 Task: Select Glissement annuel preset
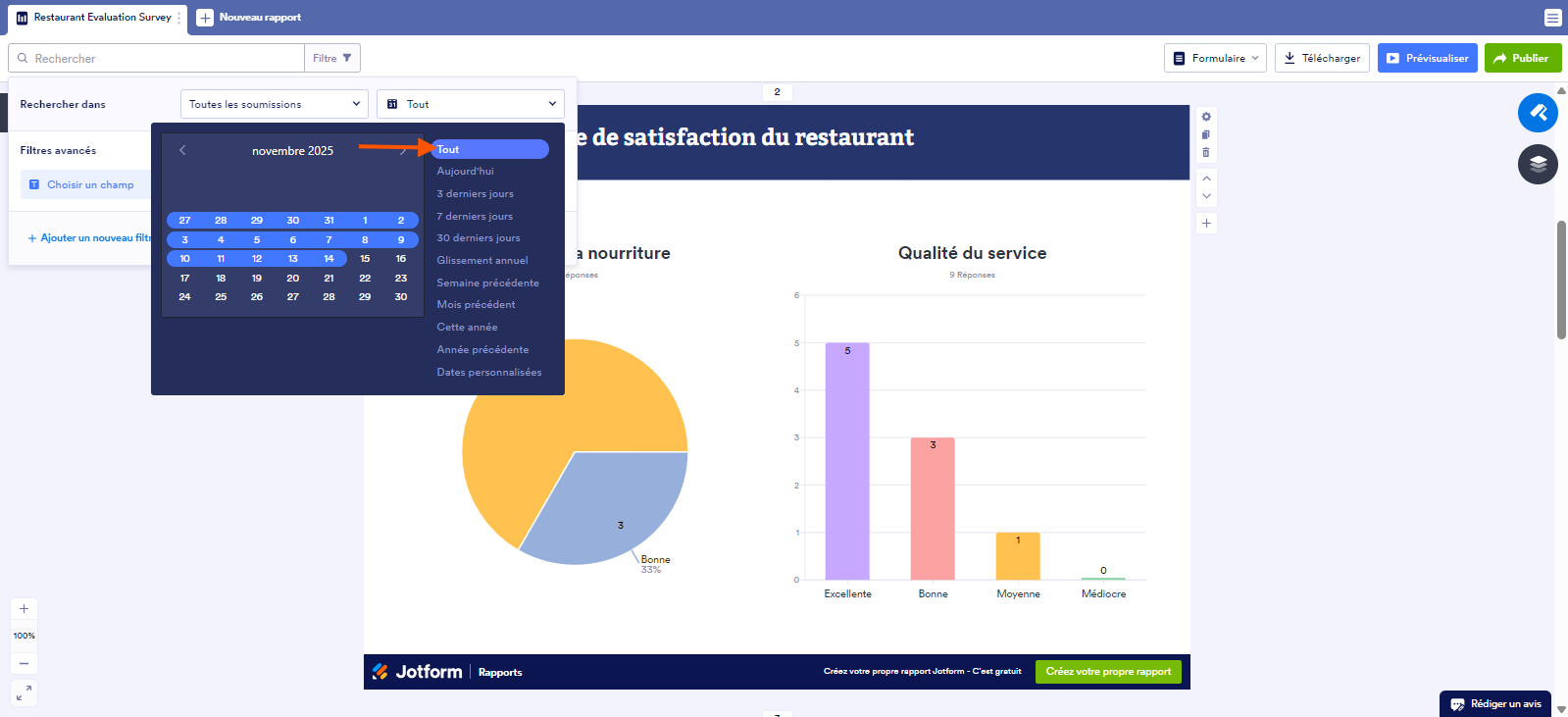(482, 260)
